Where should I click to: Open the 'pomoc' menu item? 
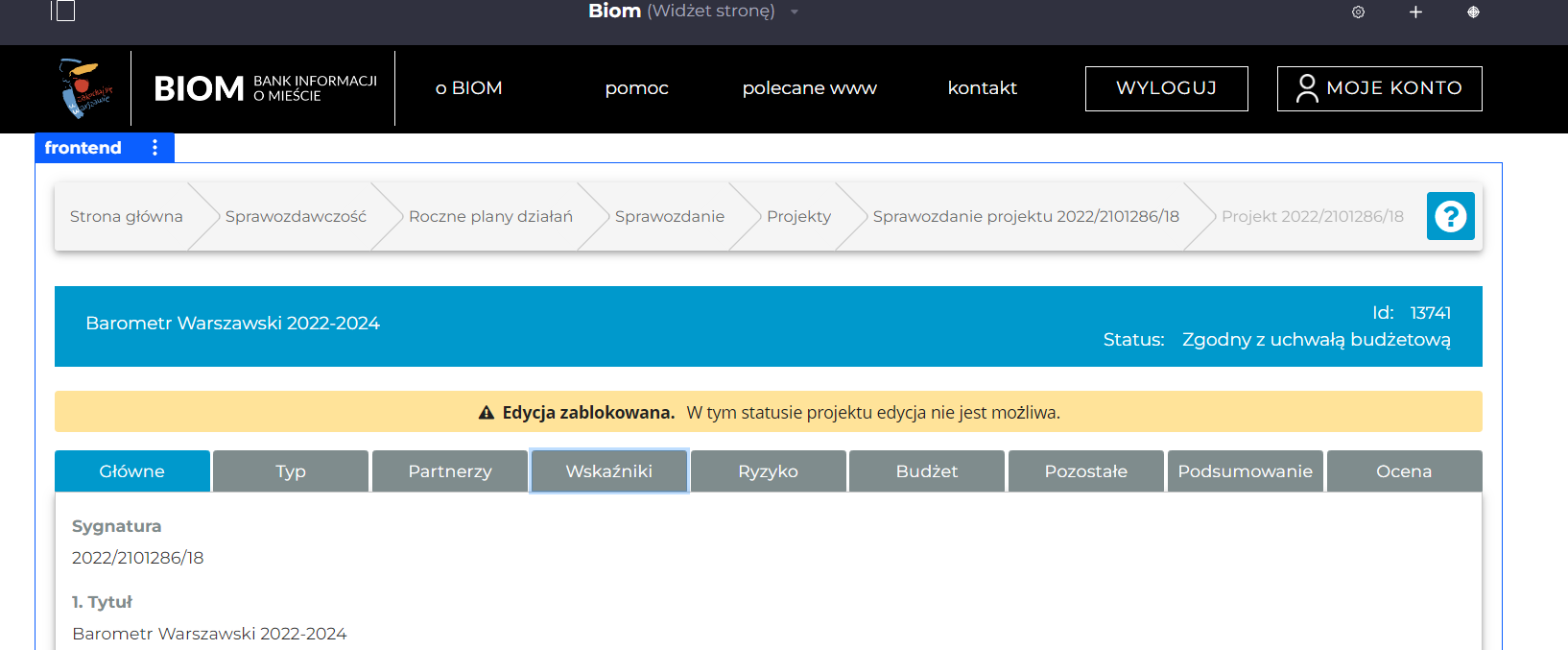click(x=636, y=88)
